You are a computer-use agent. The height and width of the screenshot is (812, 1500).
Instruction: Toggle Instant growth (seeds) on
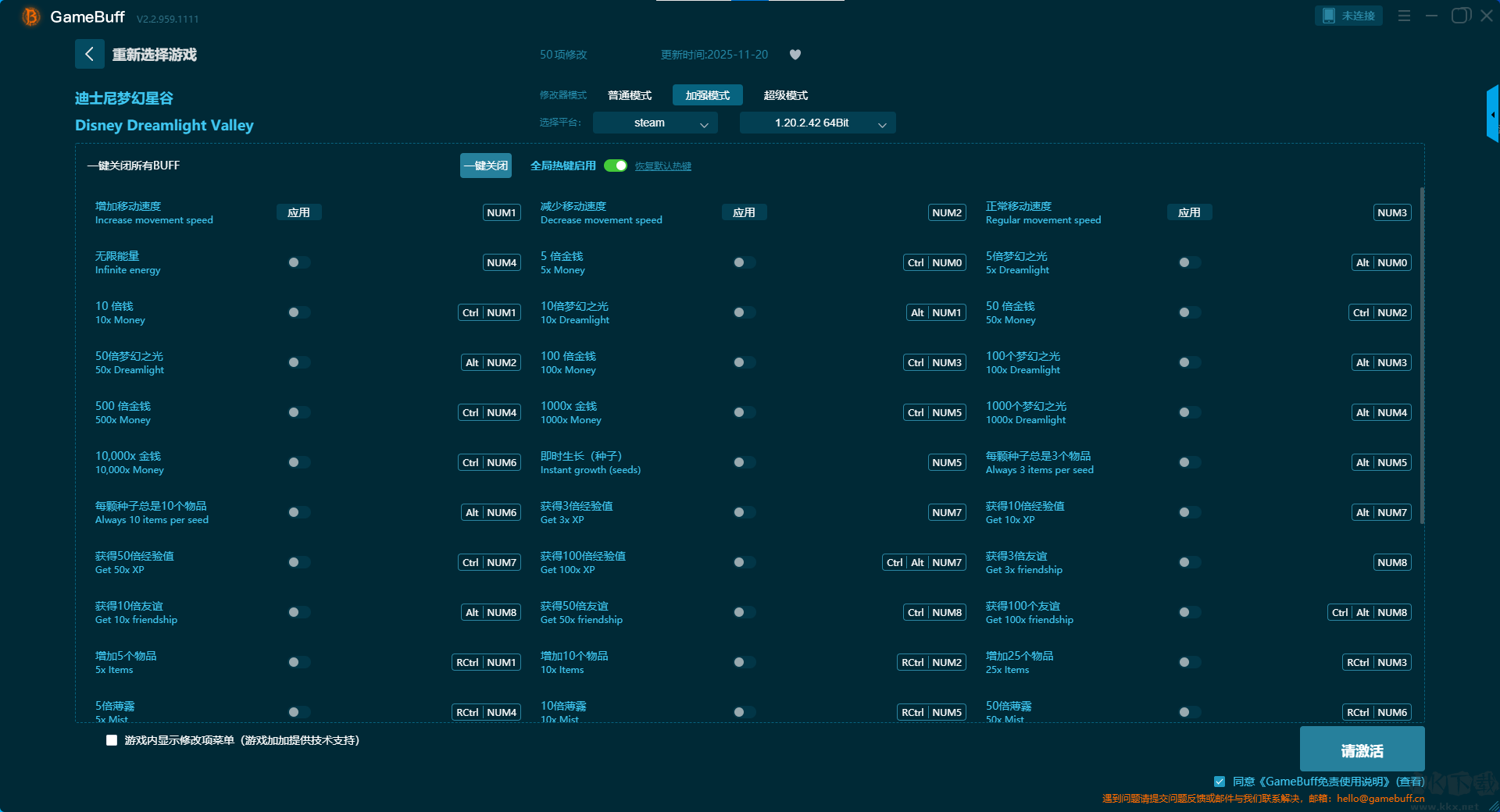point(745,462)
